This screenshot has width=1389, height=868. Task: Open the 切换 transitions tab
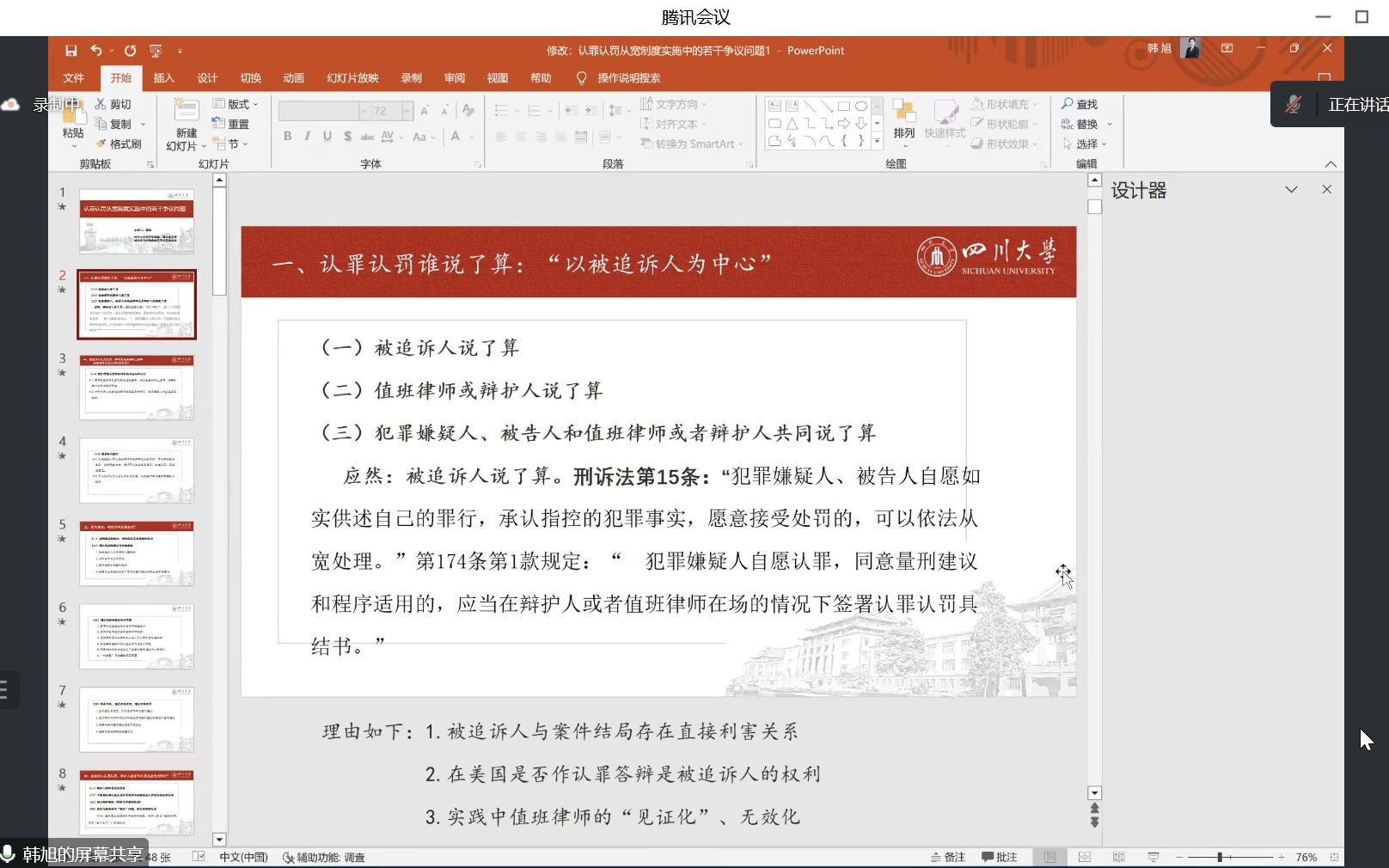pos(250,78)
